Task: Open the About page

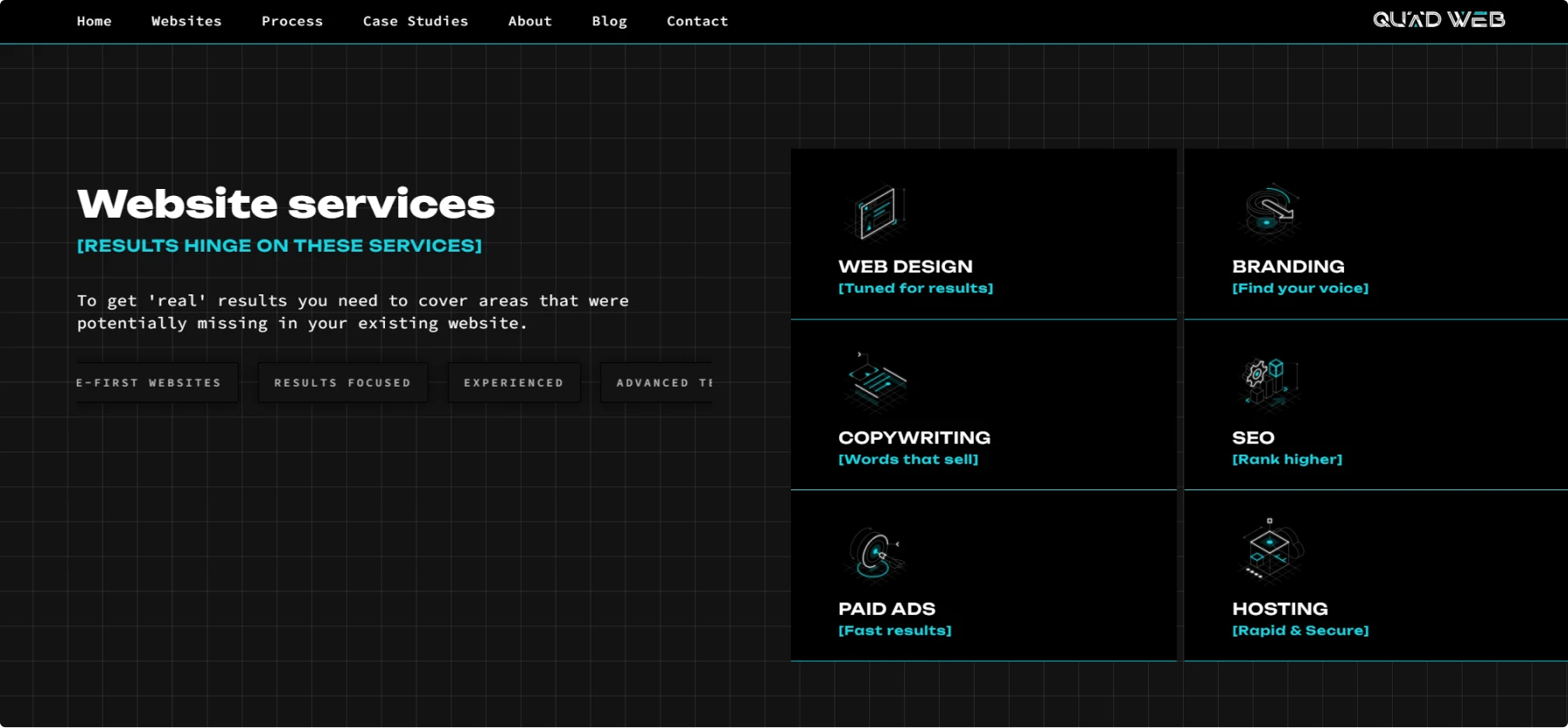Action: tap(530, 21)
